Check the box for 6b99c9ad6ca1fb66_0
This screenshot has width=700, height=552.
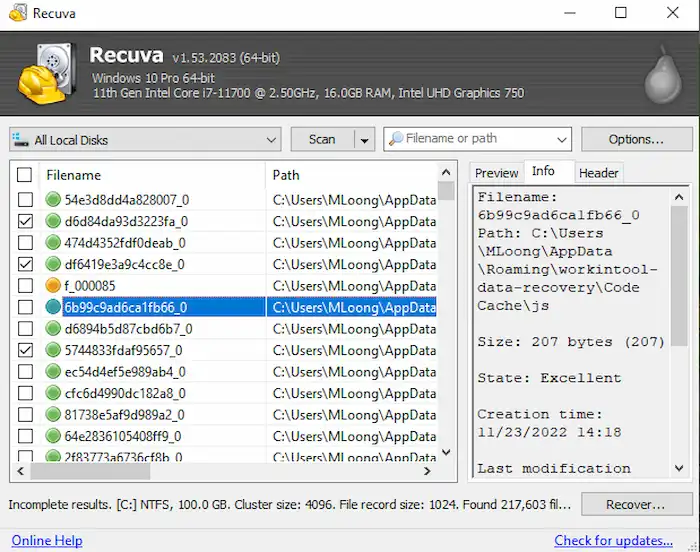click(25, 307)
